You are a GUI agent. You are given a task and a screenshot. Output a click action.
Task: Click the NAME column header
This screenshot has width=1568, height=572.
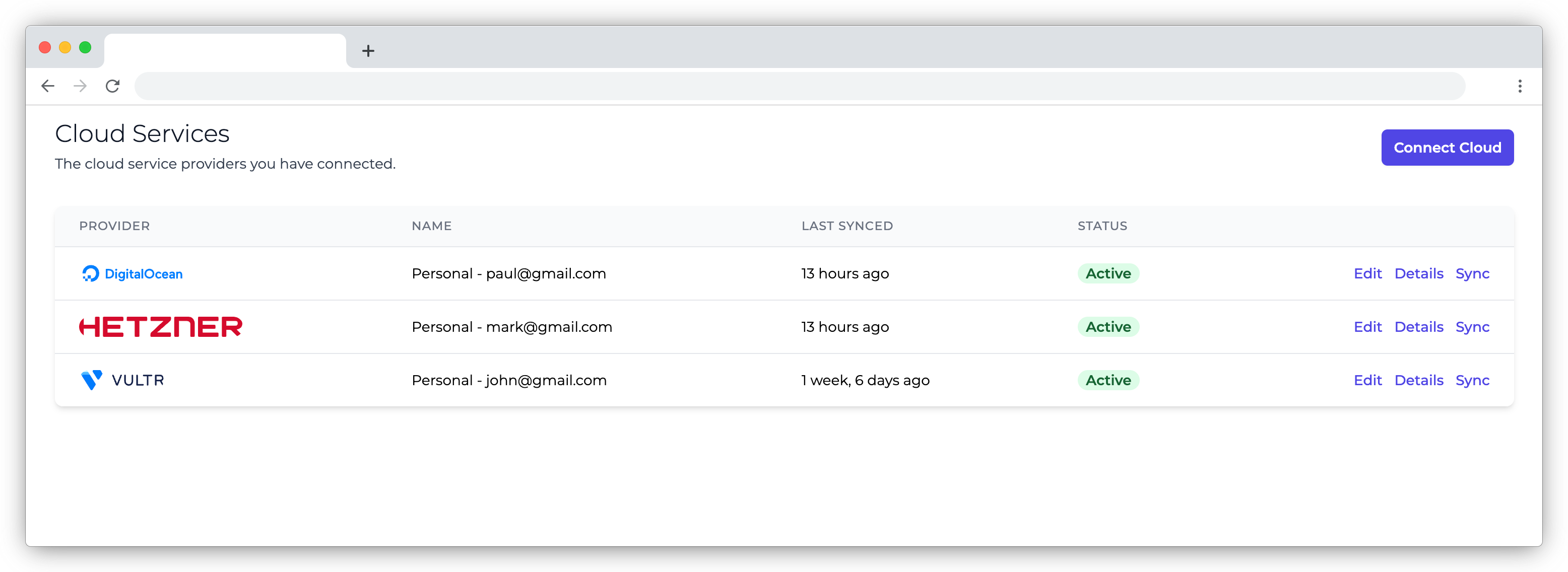[x=432, y=226]
